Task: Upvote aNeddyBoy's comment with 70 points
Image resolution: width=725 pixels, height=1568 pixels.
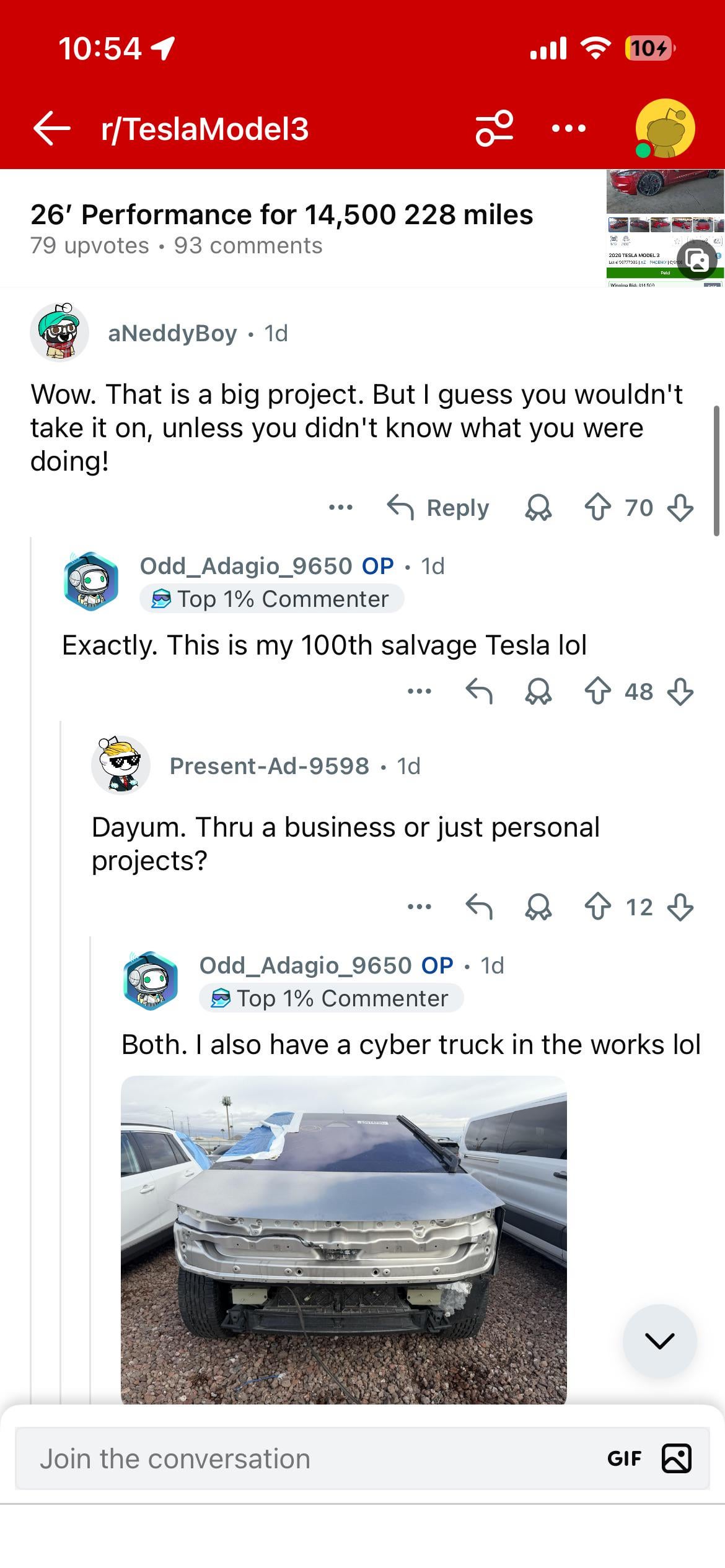Action: (x=597, y=508)
